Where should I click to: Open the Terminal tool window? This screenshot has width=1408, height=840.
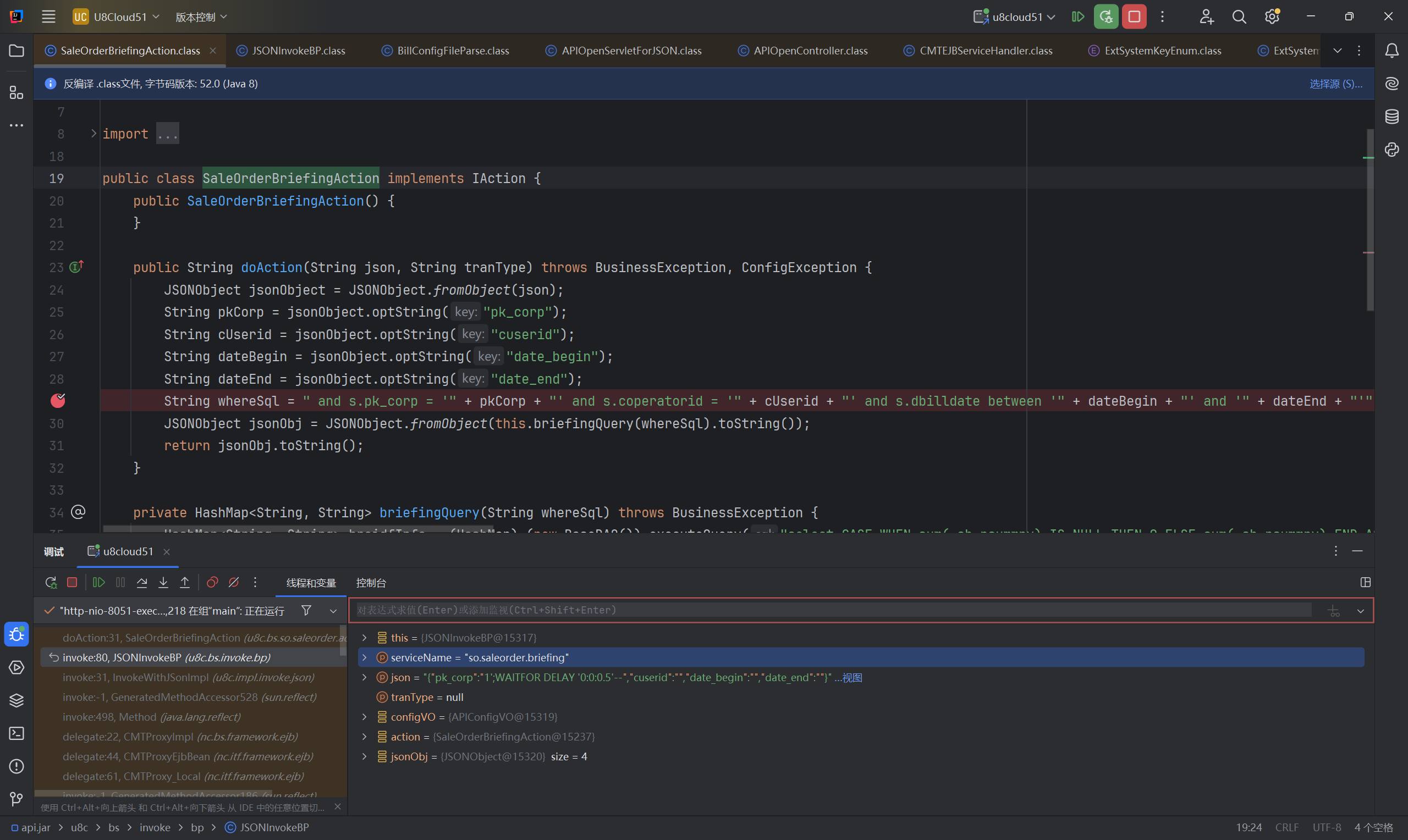(x=16, y=733)
